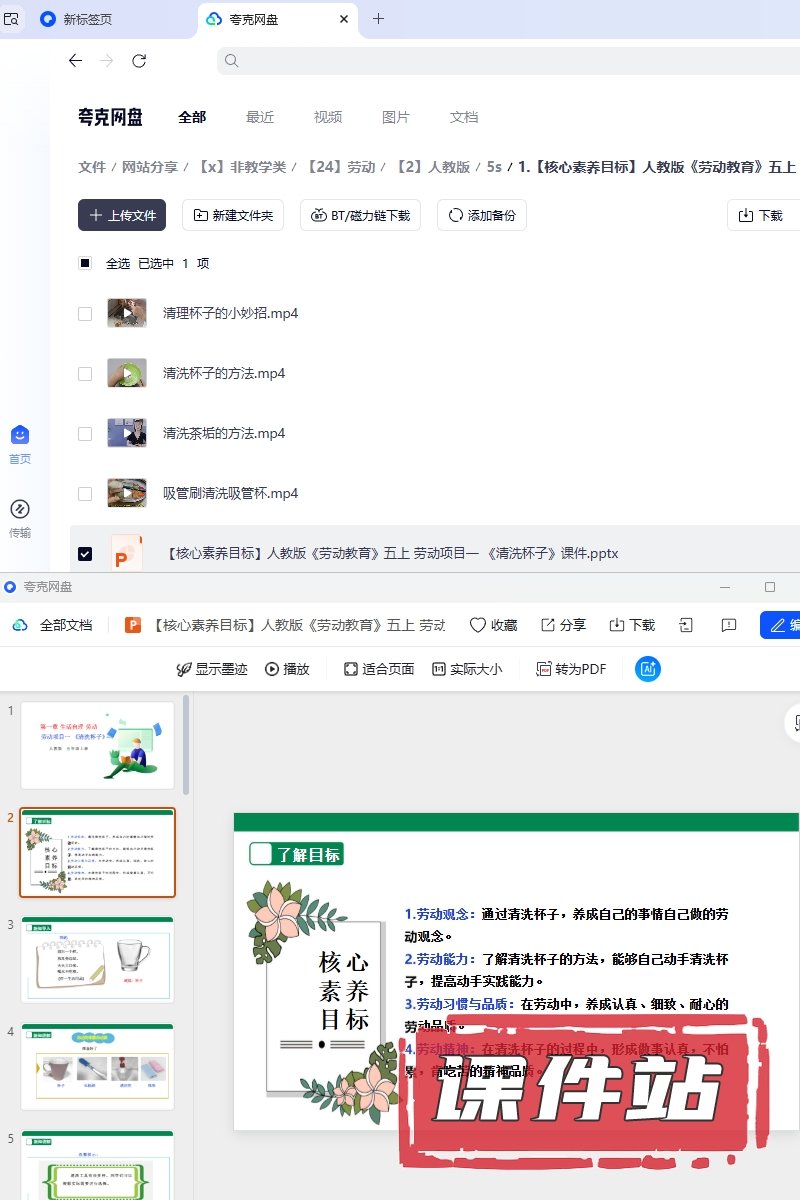Image resolution: width=800 pixels, height=1200 pixels.
Task: Toggle the 全选 select-all checkbox
Action: pyautogui.click(x=85, y=263)
